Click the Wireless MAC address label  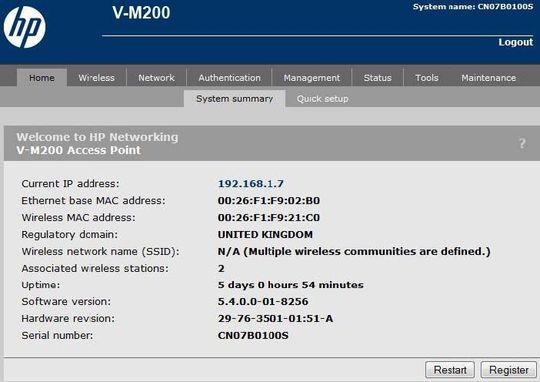[x=79, y=217]
